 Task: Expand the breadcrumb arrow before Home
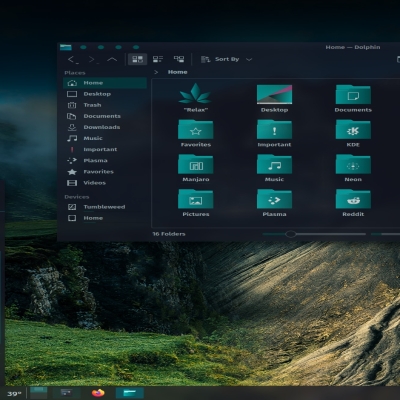point(156,72)
